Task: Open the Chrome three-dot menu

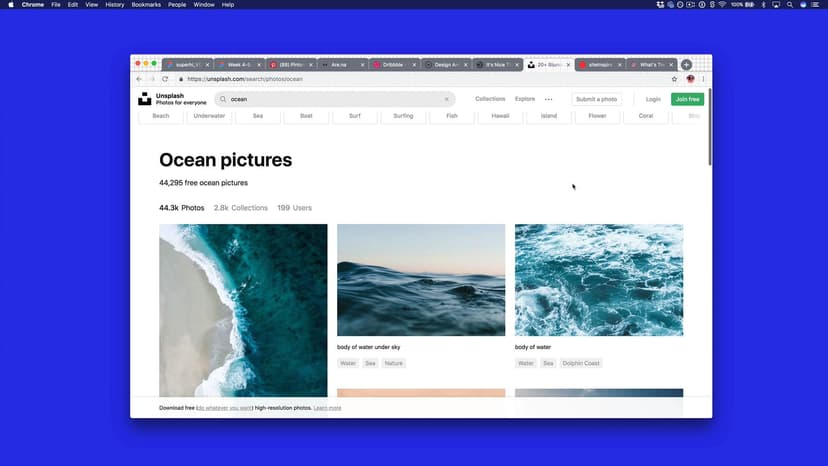Action: coord(704,79)
